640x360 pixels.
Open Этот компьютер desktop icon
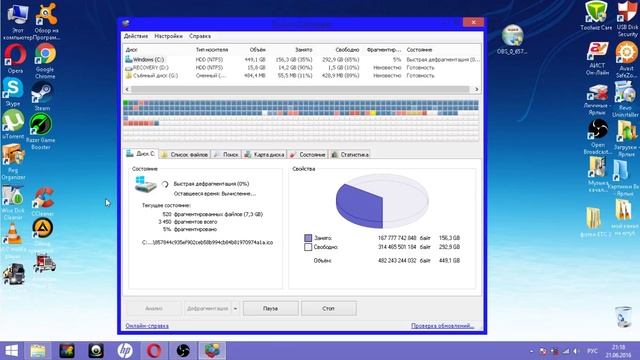click(17, 22)
